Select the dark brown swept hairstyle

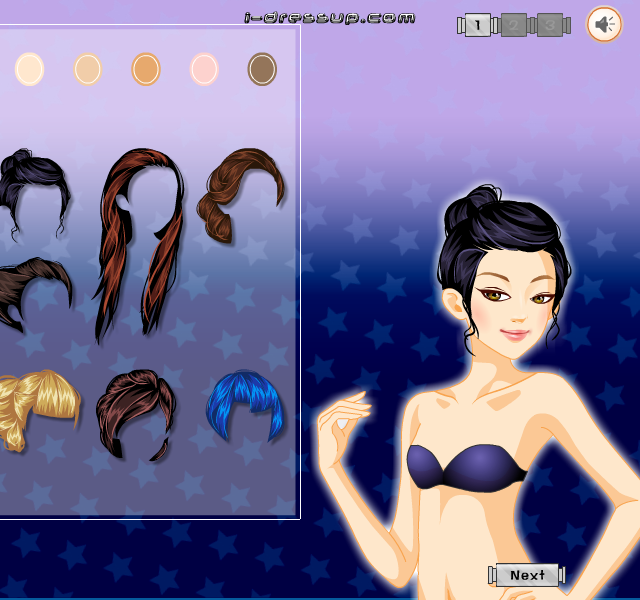click(x=35, y=294)
